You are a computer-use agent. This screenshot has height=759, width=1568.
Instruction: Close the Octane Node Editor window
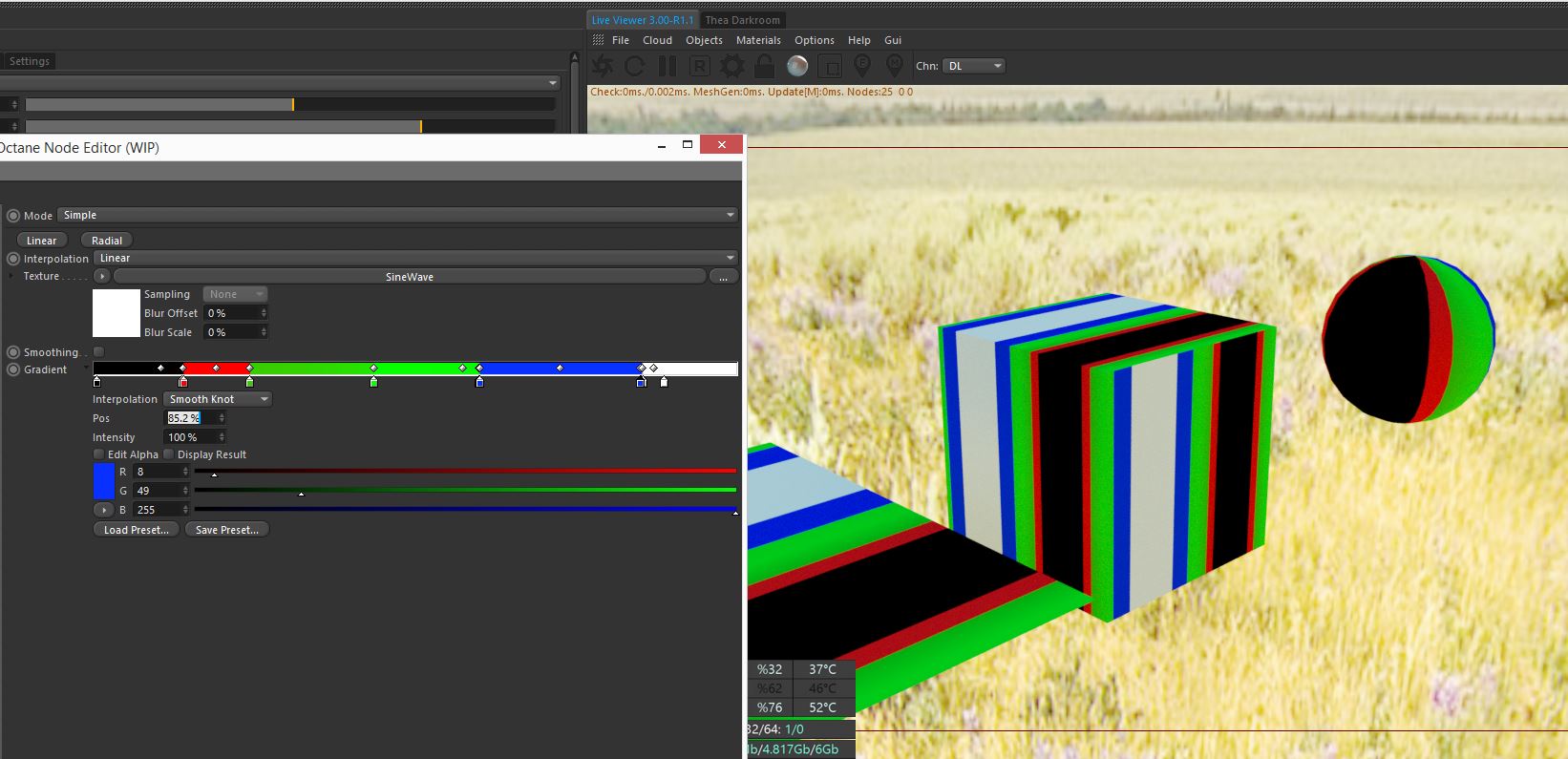721,145
